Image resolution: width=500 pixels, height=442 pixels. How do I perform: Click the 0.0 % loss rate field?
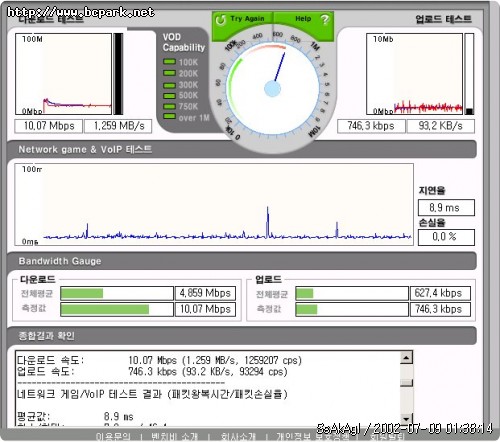(446, 237)
